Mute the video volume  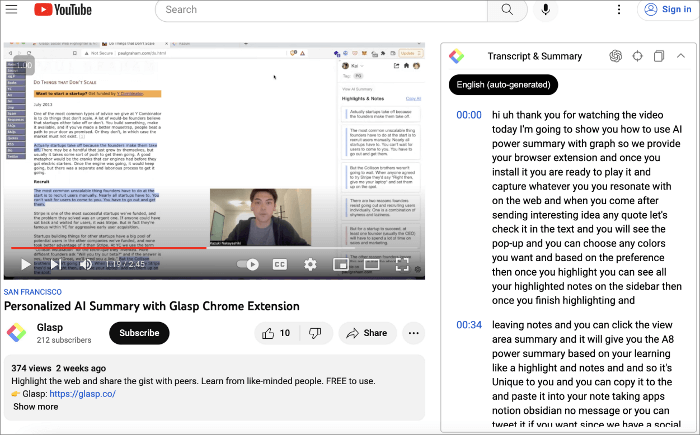tap(85, 264)
